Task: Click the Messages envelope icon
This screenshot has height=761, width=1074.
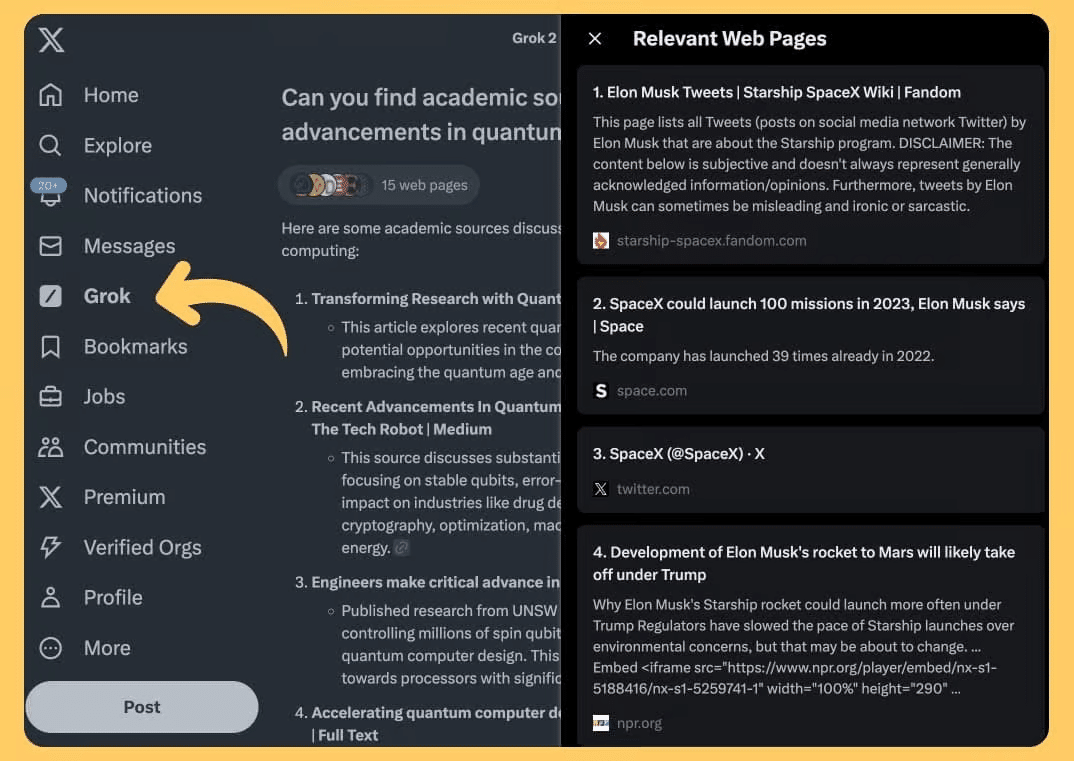Action: (51, 246)
